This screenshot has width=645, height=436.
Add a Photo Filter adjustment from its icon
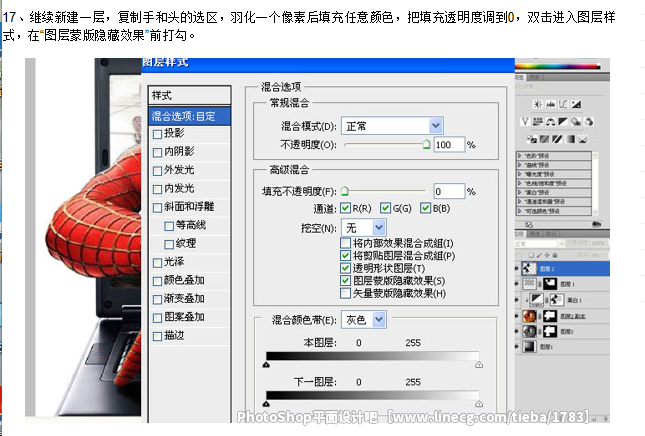576,122
